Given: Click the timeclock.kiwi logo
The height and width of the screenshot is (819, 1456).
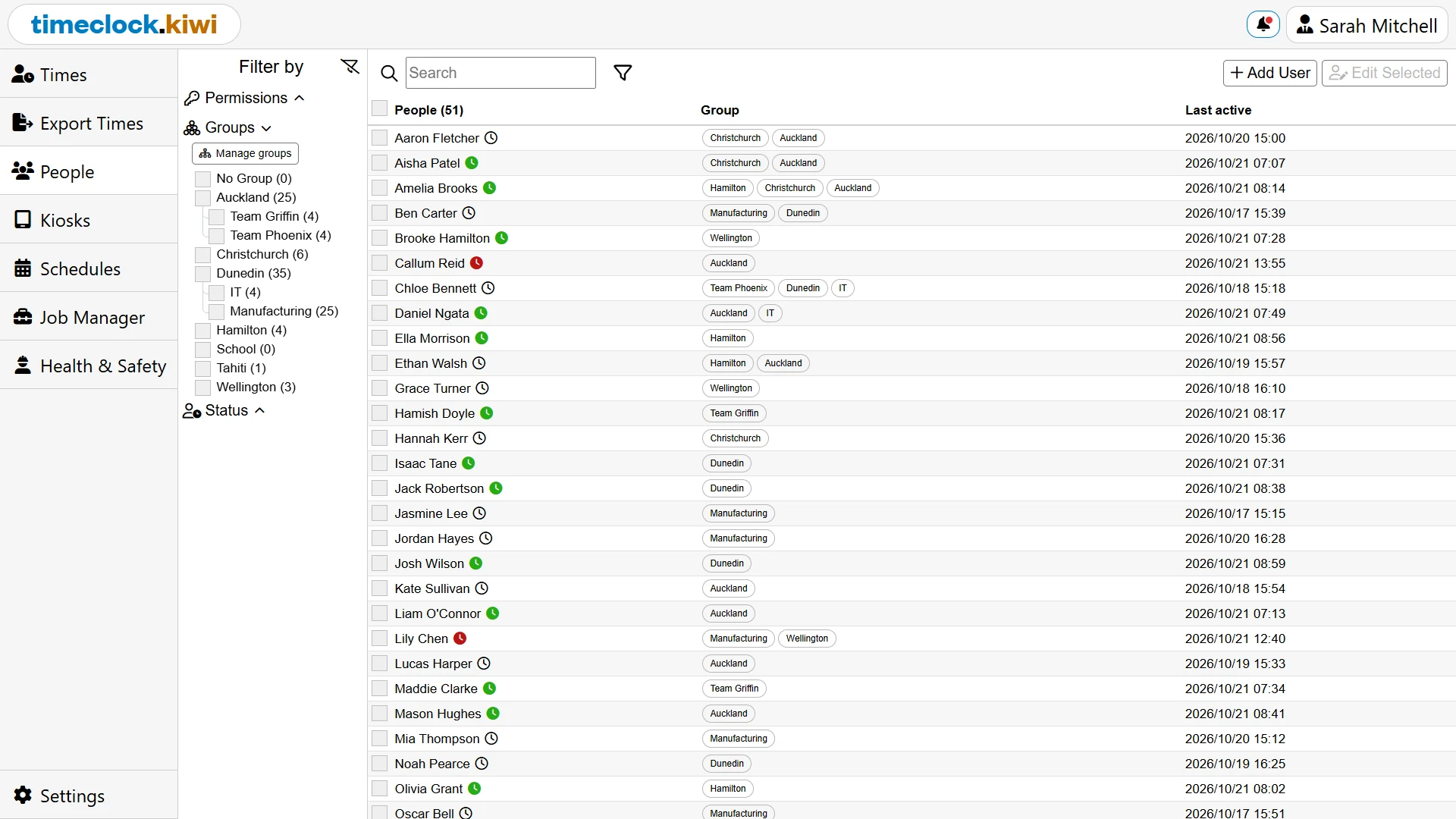Looking at the screenshot, I should 124,24.
